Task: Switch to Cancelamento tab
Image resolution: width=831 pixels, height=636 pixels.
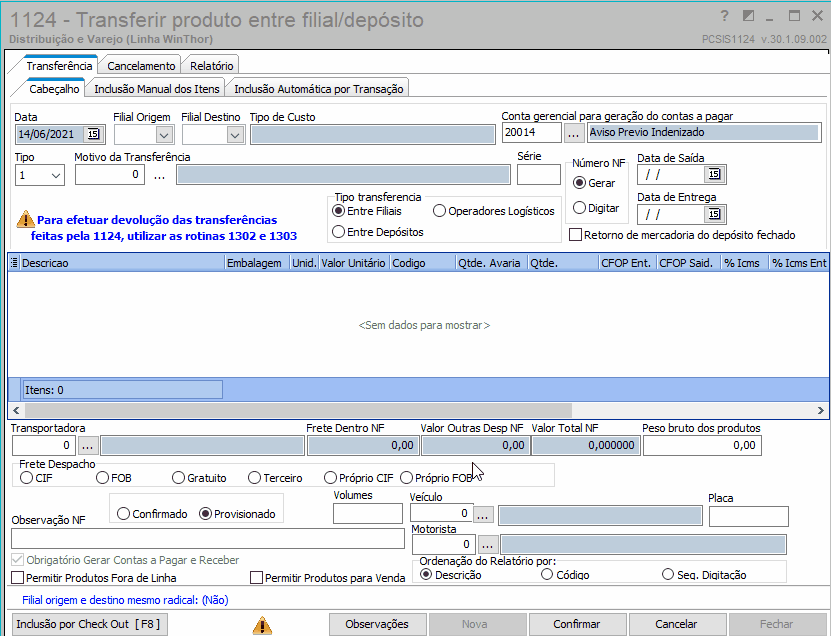Action: (x=141, y=66)
